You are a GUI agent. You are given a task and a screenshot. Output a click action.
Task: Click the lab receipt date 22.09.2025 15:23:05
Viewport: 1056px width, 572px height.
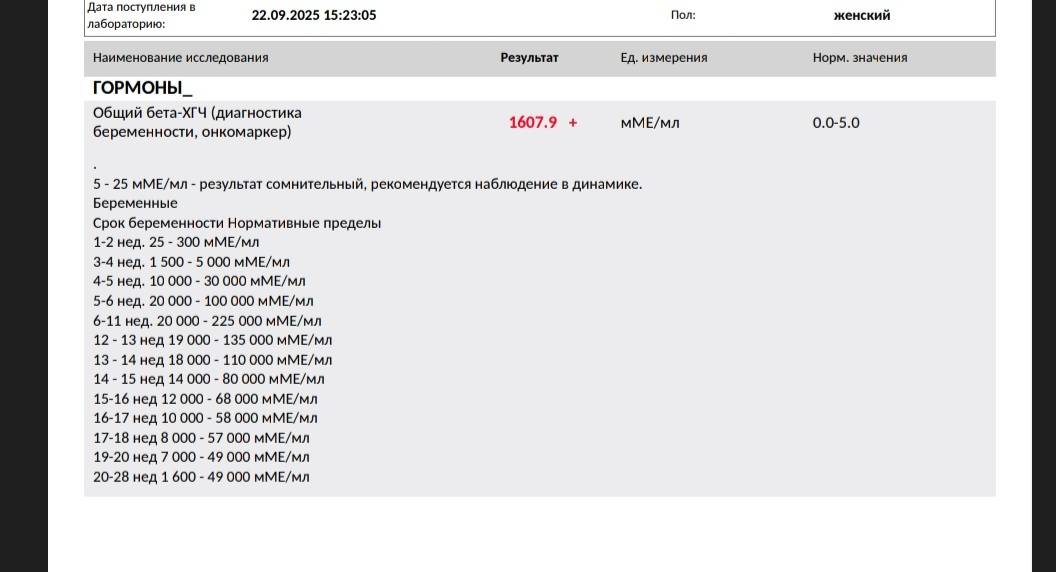click(314, 15)
